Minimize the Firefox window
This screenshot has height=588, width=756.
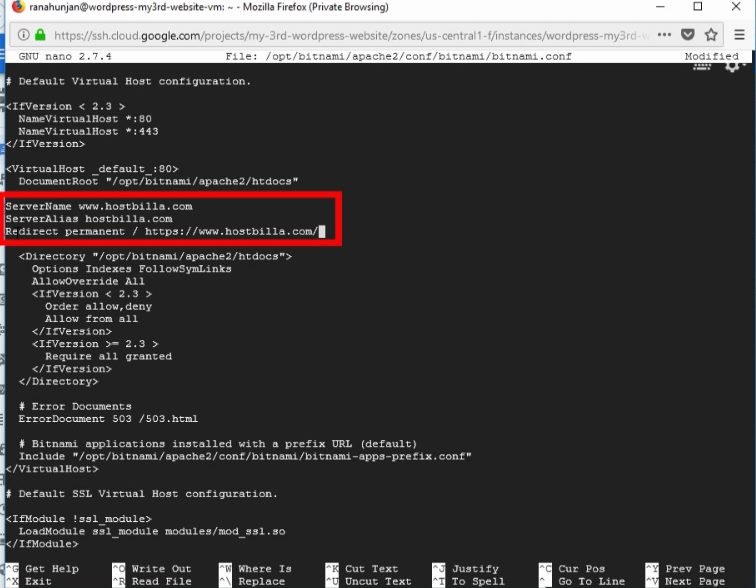pos(660,6)
